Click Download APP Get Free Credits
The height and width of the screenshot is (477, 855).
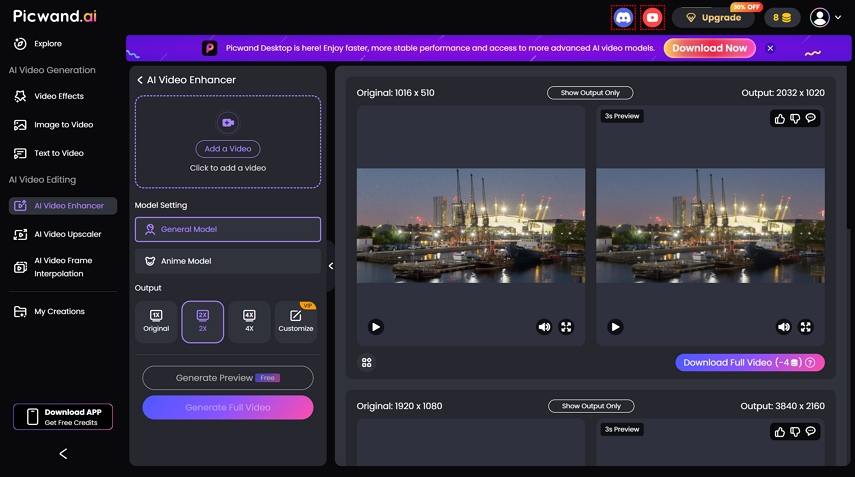tap(63, 416)
